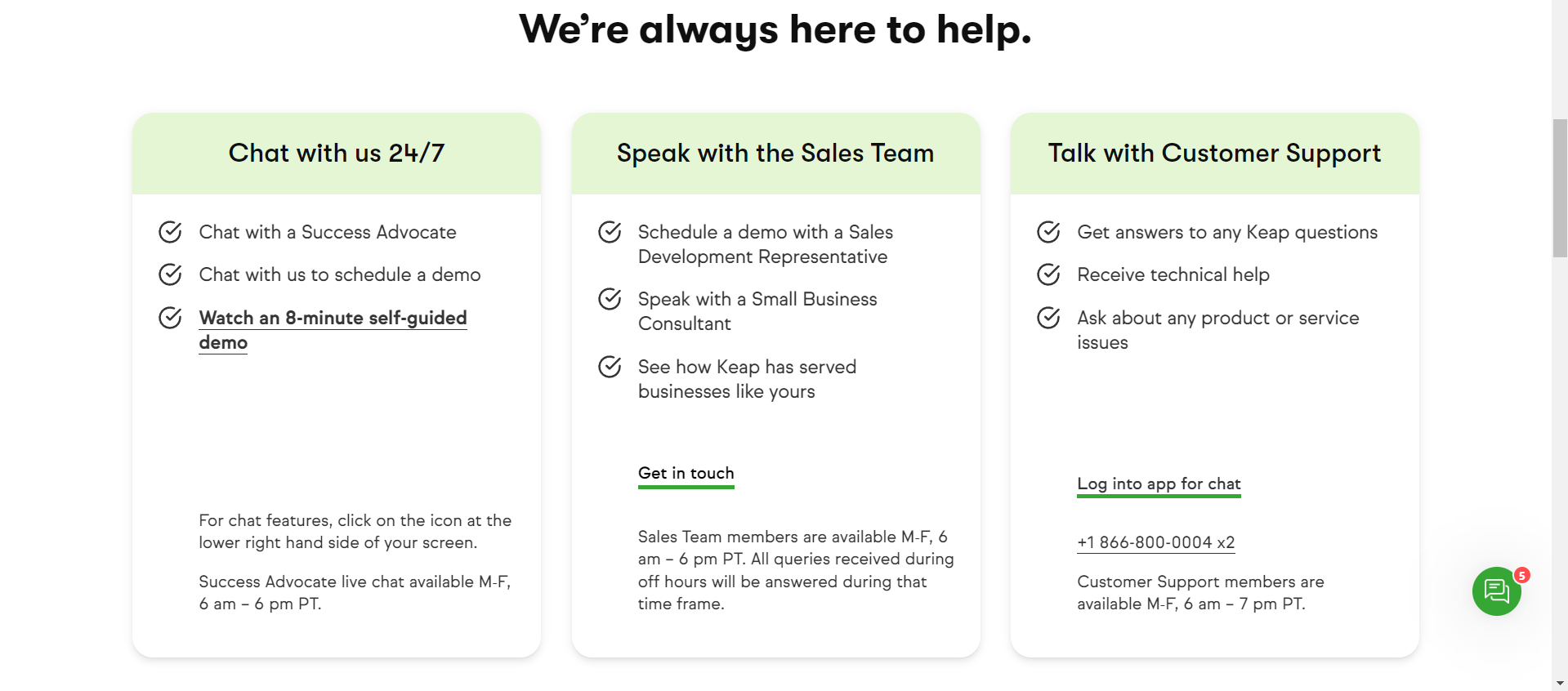
Task: Click the scrollbar thumb on the right edge
Action: [1561, 180]
